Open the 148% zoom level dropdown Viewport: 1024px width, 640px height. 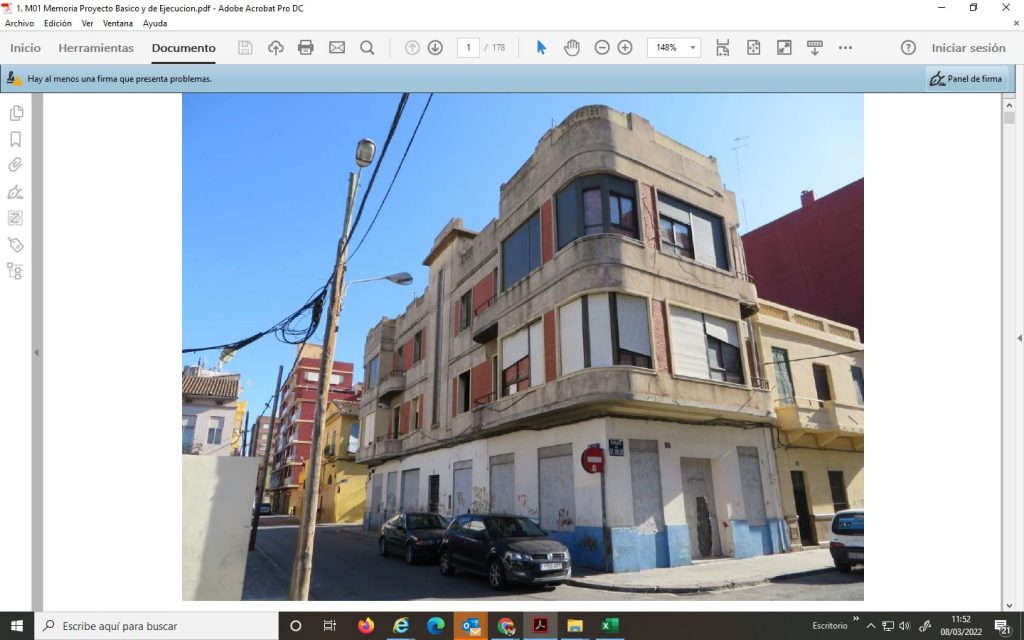pyautogui.click(x=692, y=48)
